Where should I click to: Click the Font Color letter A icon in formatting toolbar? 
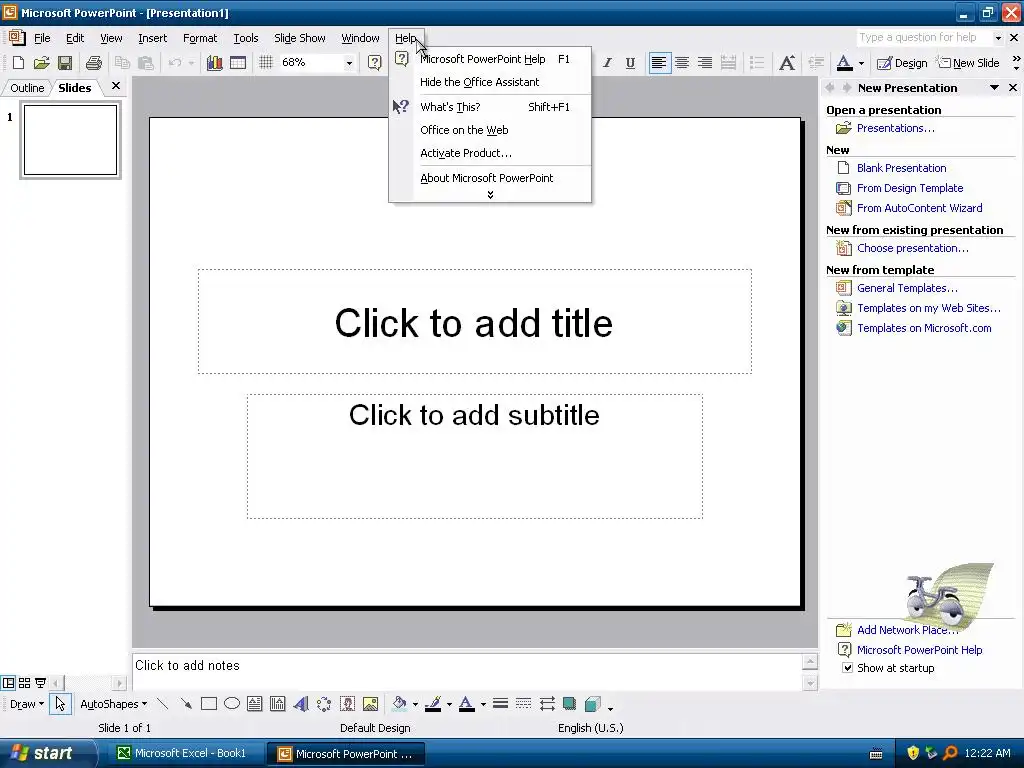click(844, 63)
